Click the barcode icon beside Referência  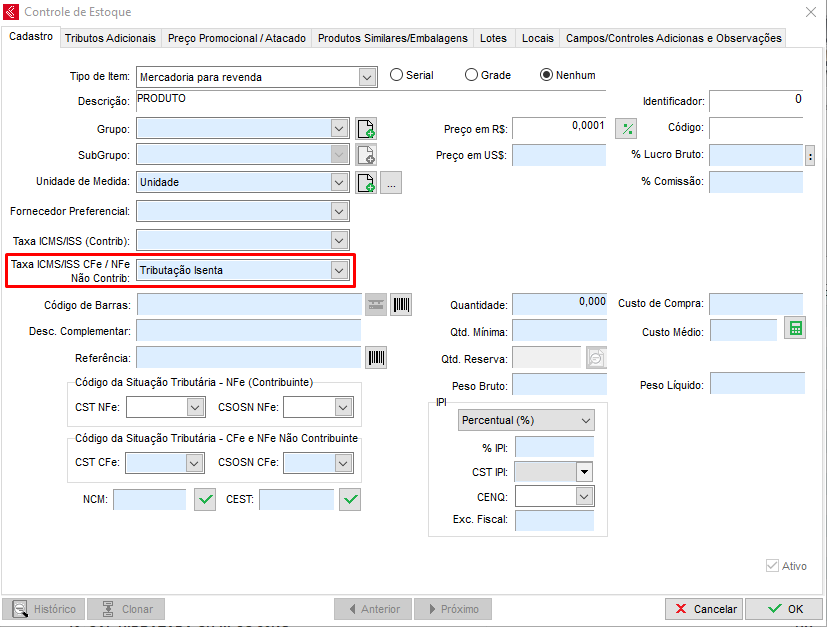(x=376, y=358)
